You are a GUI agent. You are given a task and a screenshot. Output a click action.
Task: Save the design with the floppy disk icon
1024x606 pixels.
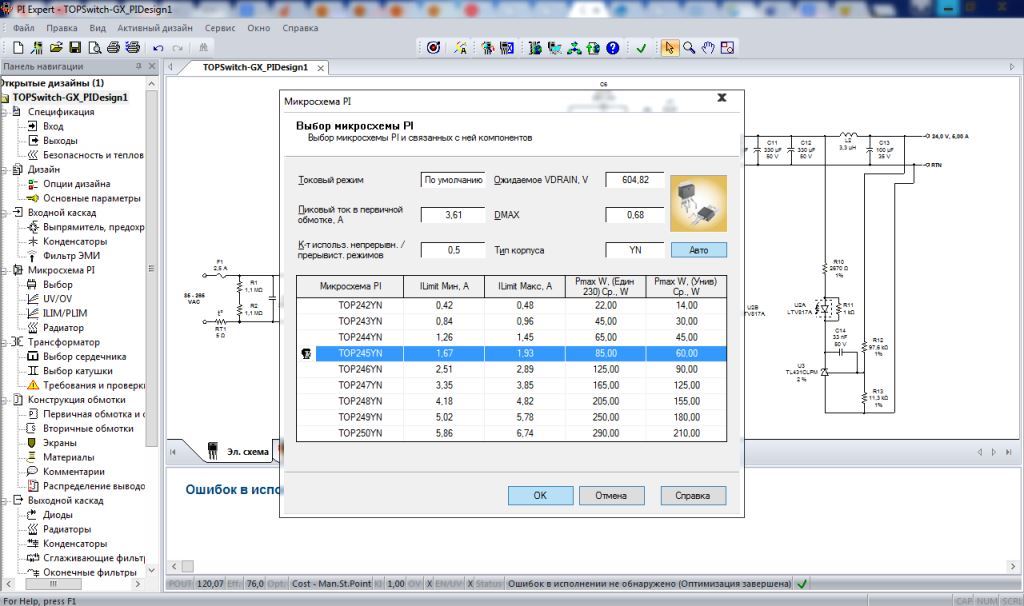point(75,48)
